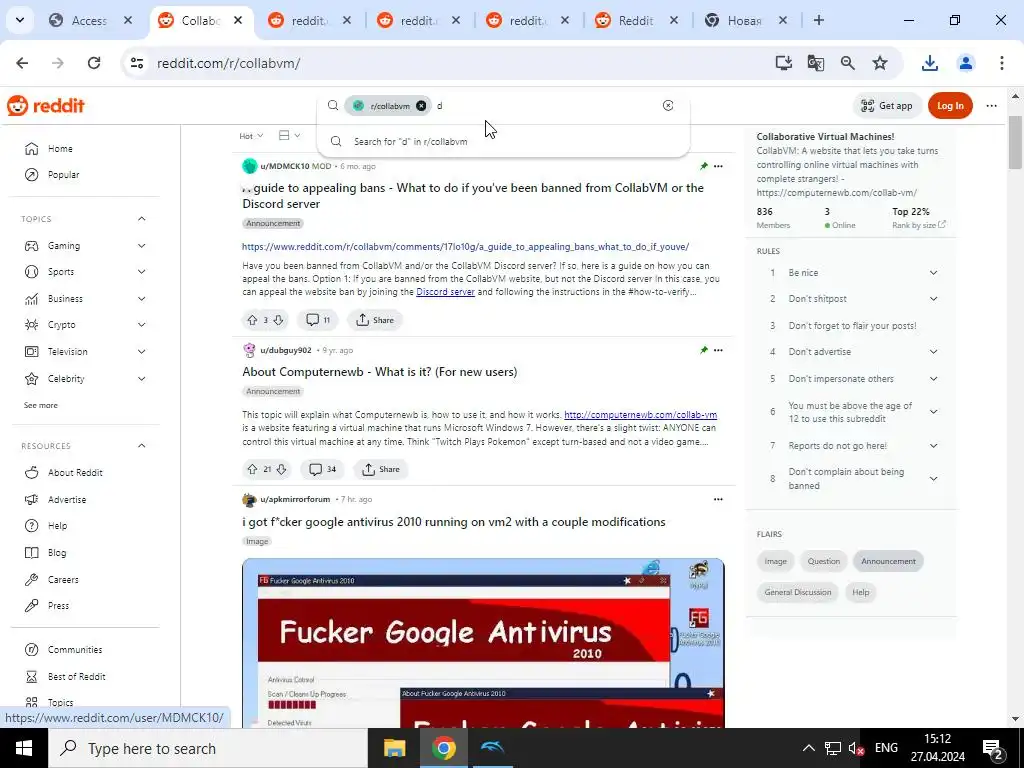The image size is (1024, 768).
Task: Collapse the Topics section
Action: pyautogui.click(x=142, y=219)
